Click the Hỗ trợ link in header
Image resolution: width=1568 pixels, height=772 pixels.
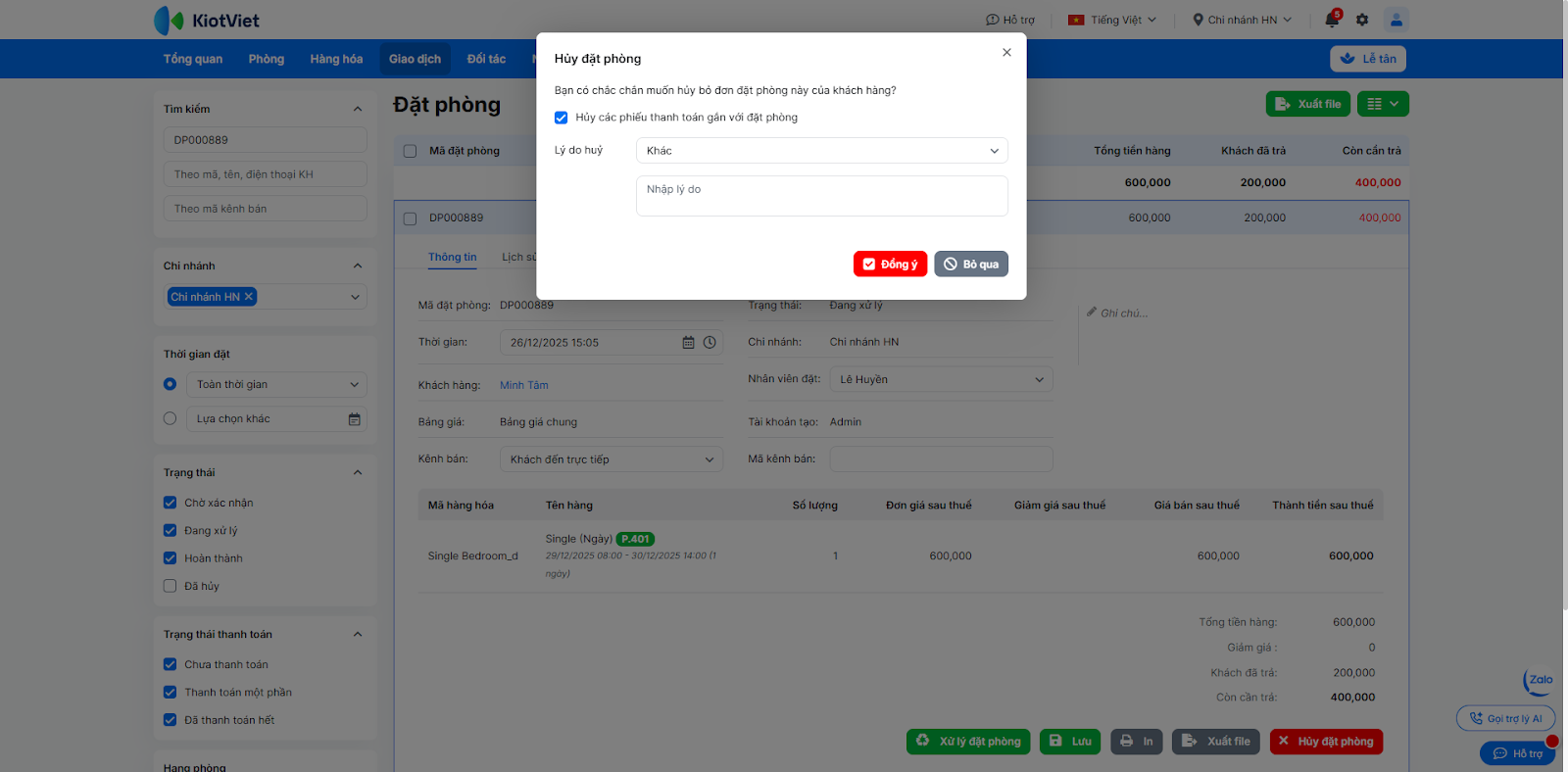coord(1010,20)
